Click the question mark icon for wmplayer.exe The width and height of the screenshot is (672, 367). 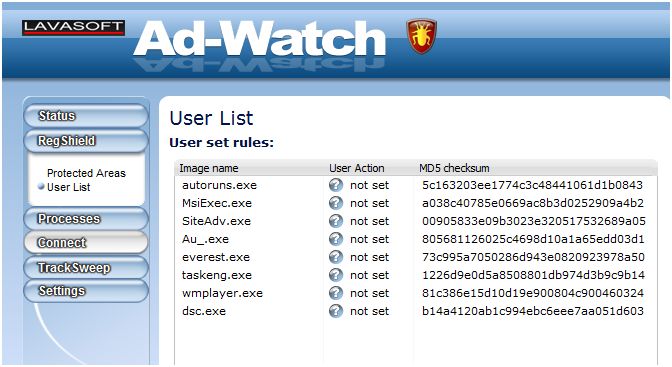click(x=336, y=293)
